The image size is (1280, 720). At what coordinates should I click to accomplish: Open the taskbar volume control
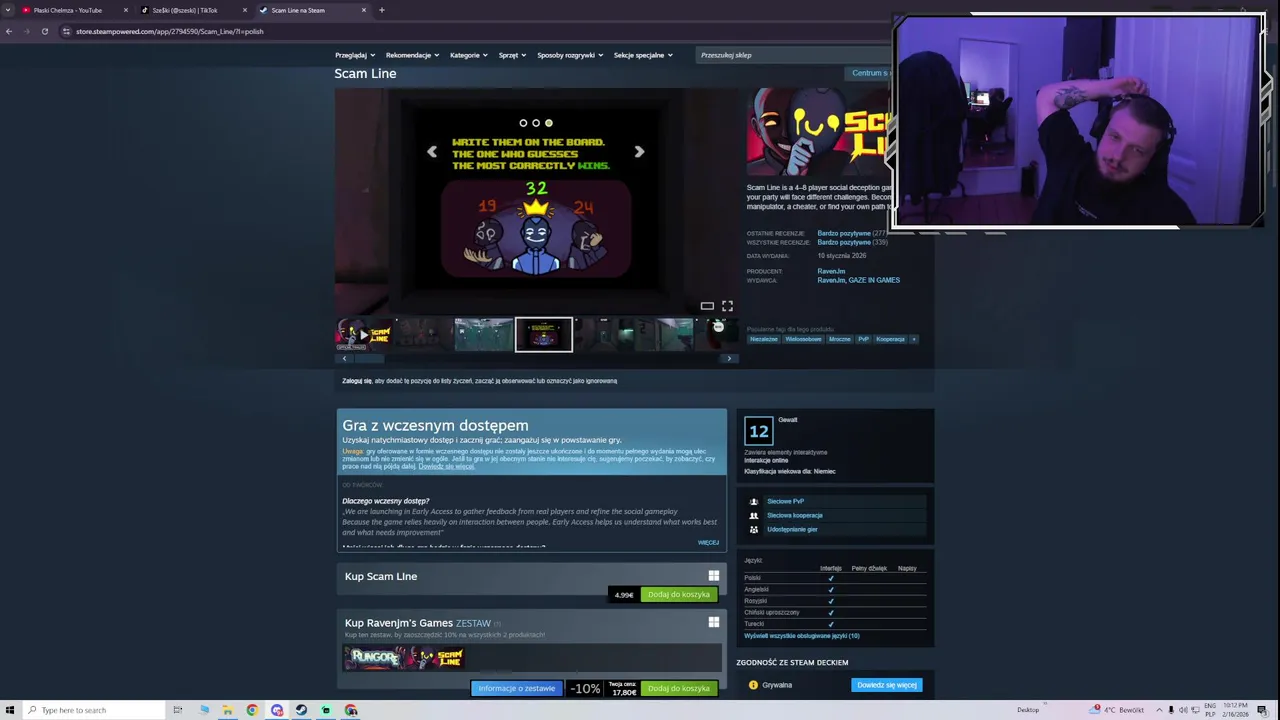tap(1183, 710)
